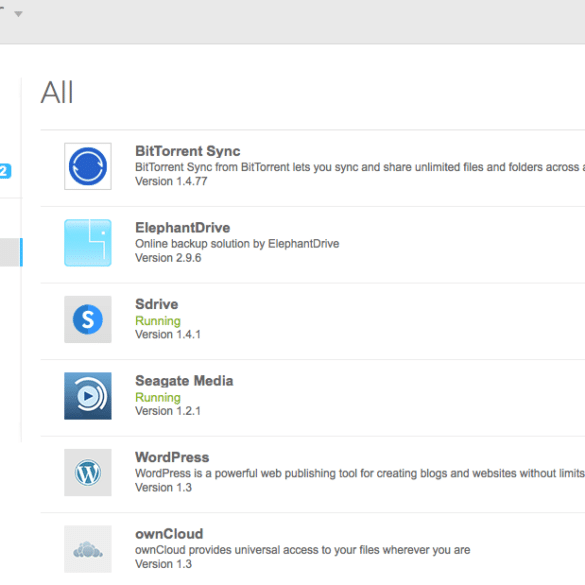Open the WordPress title
This screenshot has height=585, width=585.
click(172, 457)
